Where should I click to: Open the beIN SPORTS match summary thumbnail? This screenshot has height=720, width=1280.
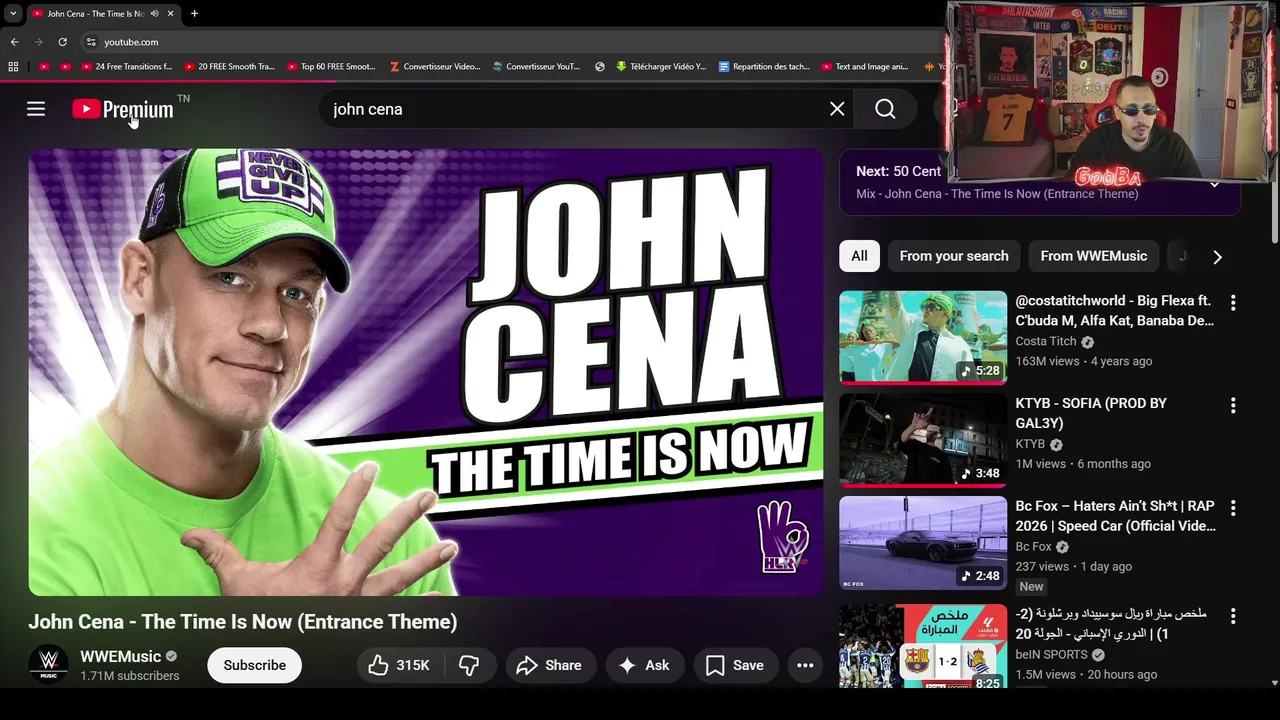coord(923,645)
